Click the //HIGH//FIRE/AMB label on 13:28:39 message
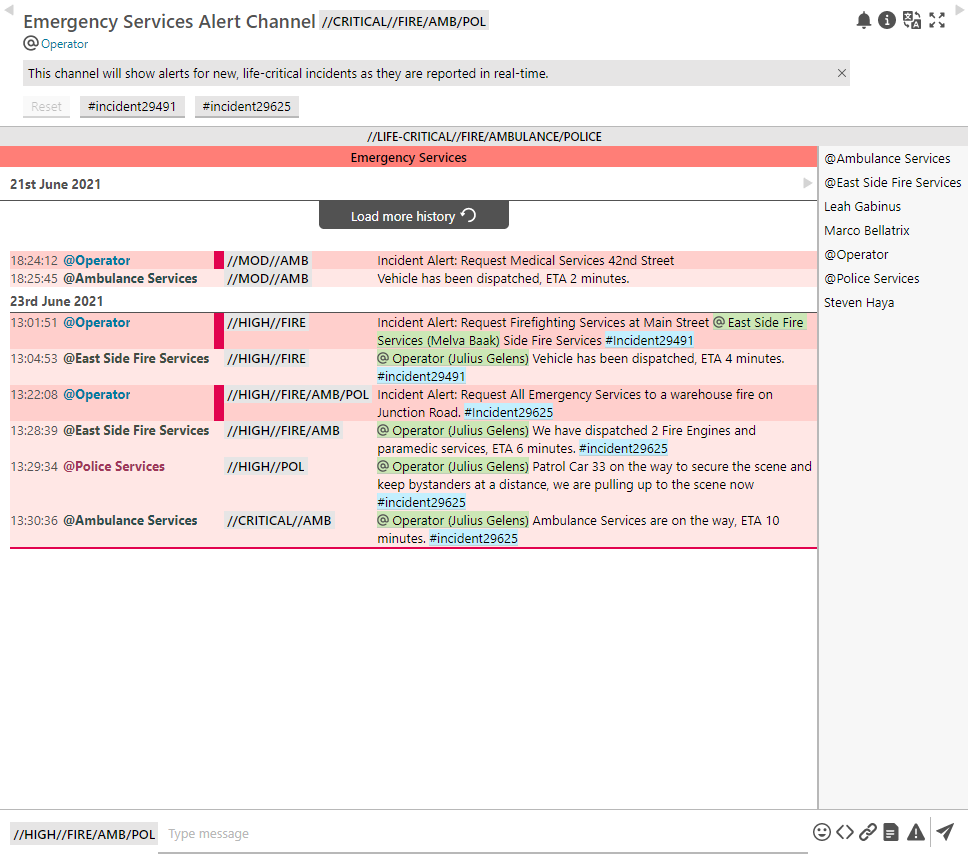 point(283,430)
